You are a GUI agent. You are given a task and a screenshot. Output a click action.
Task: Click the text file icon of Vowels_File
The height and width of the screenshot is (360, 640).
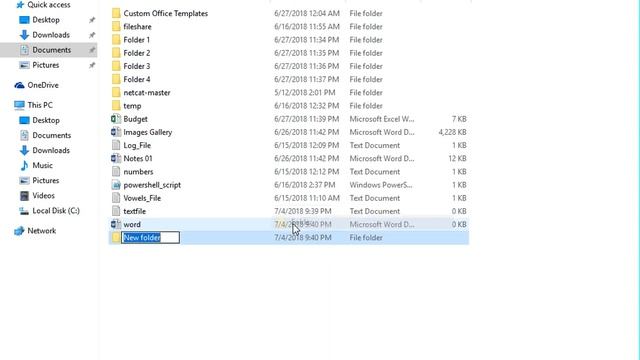(x=116, y=198)
